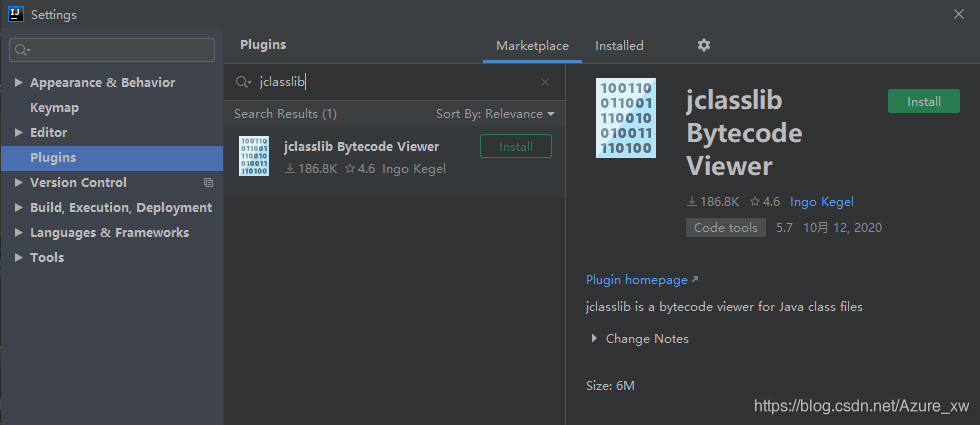The width and height of the screenshot is (980, 425).
Task: Click Install button in the search results row
Action: pos(516,146)
